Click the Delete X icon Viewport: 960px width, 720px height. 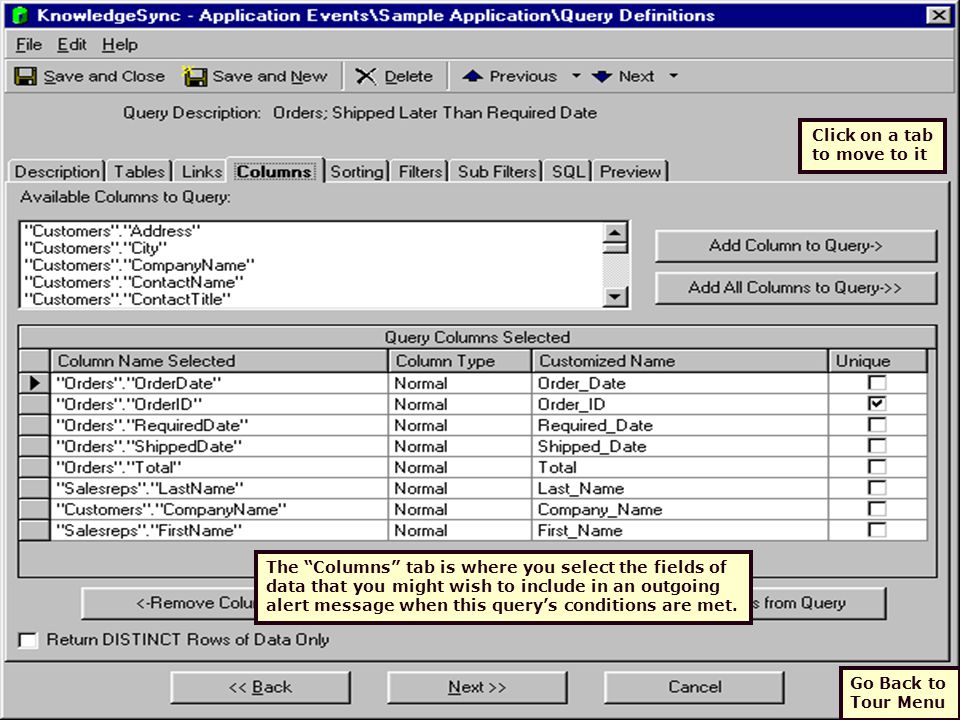pos(366,77)
